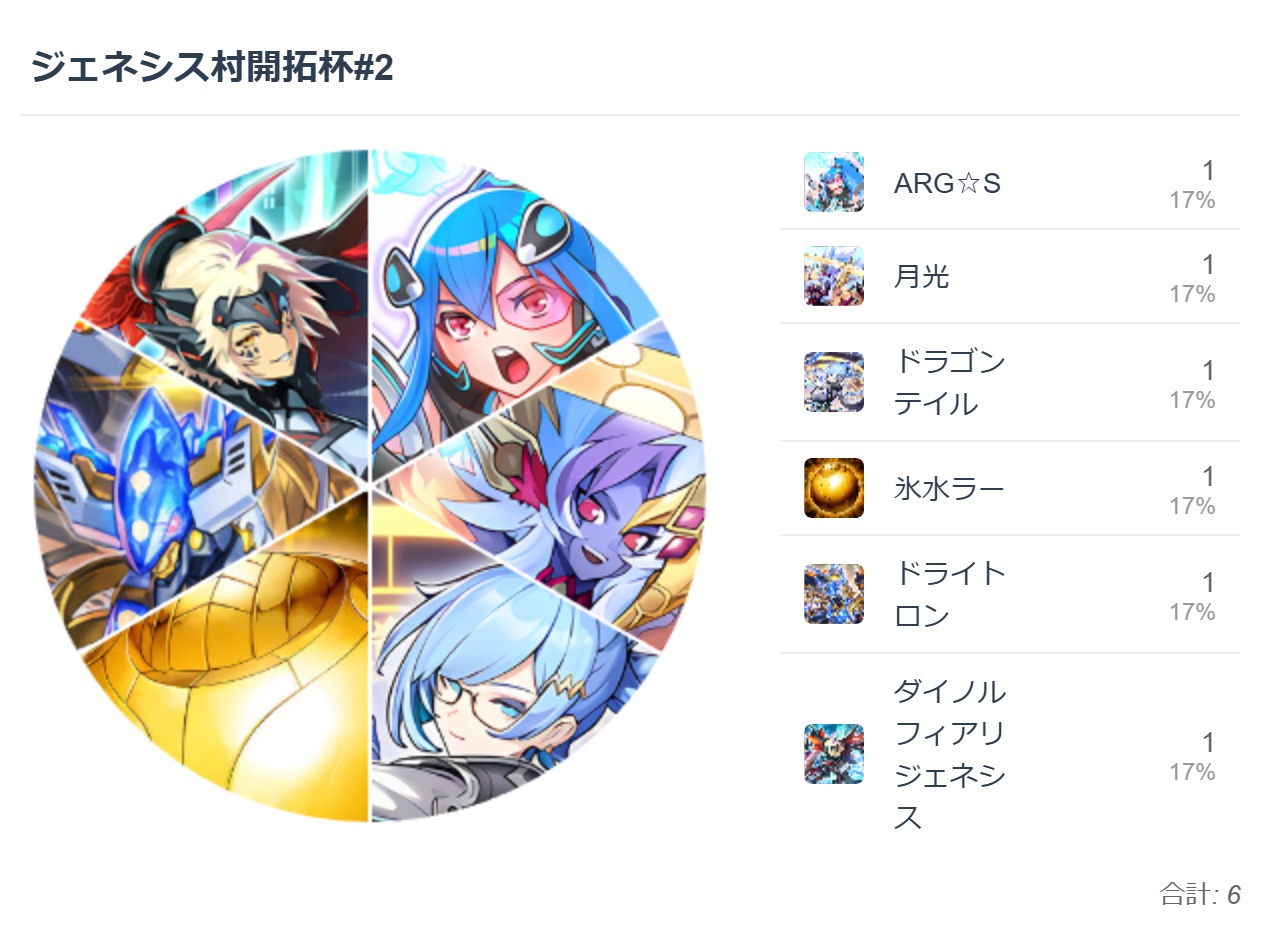Click the ARG☆S deck icon in legend

click(x=834, y=182)
